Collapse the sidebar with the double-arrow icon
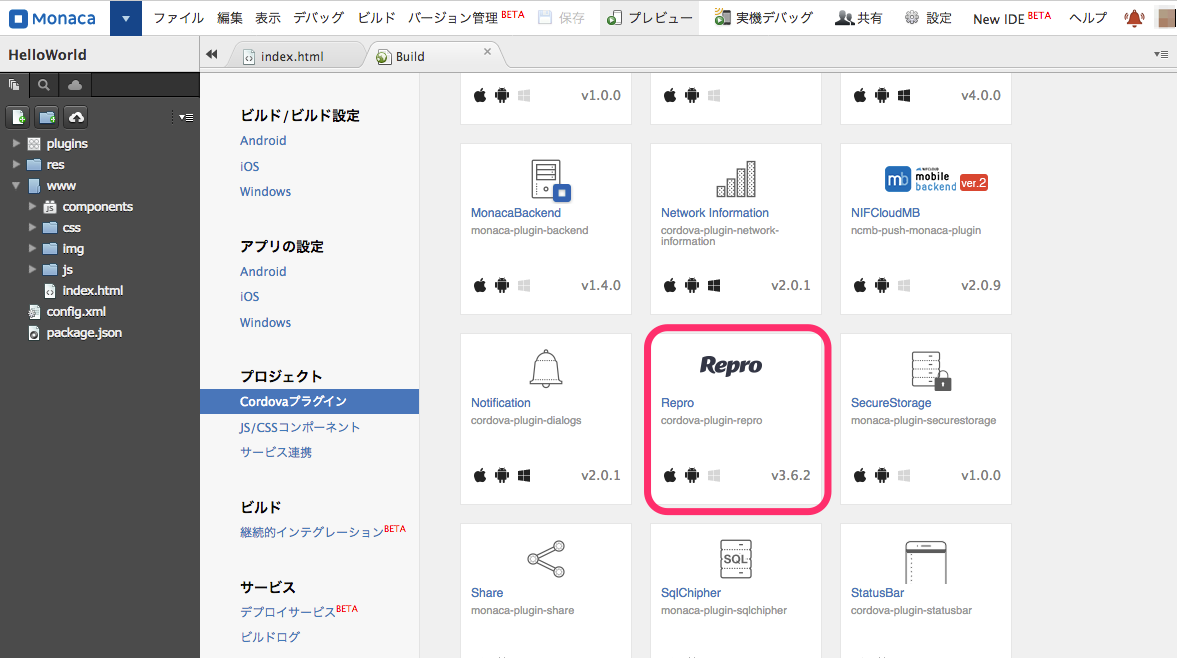1177x658 pixels. (x=212, y=54)
